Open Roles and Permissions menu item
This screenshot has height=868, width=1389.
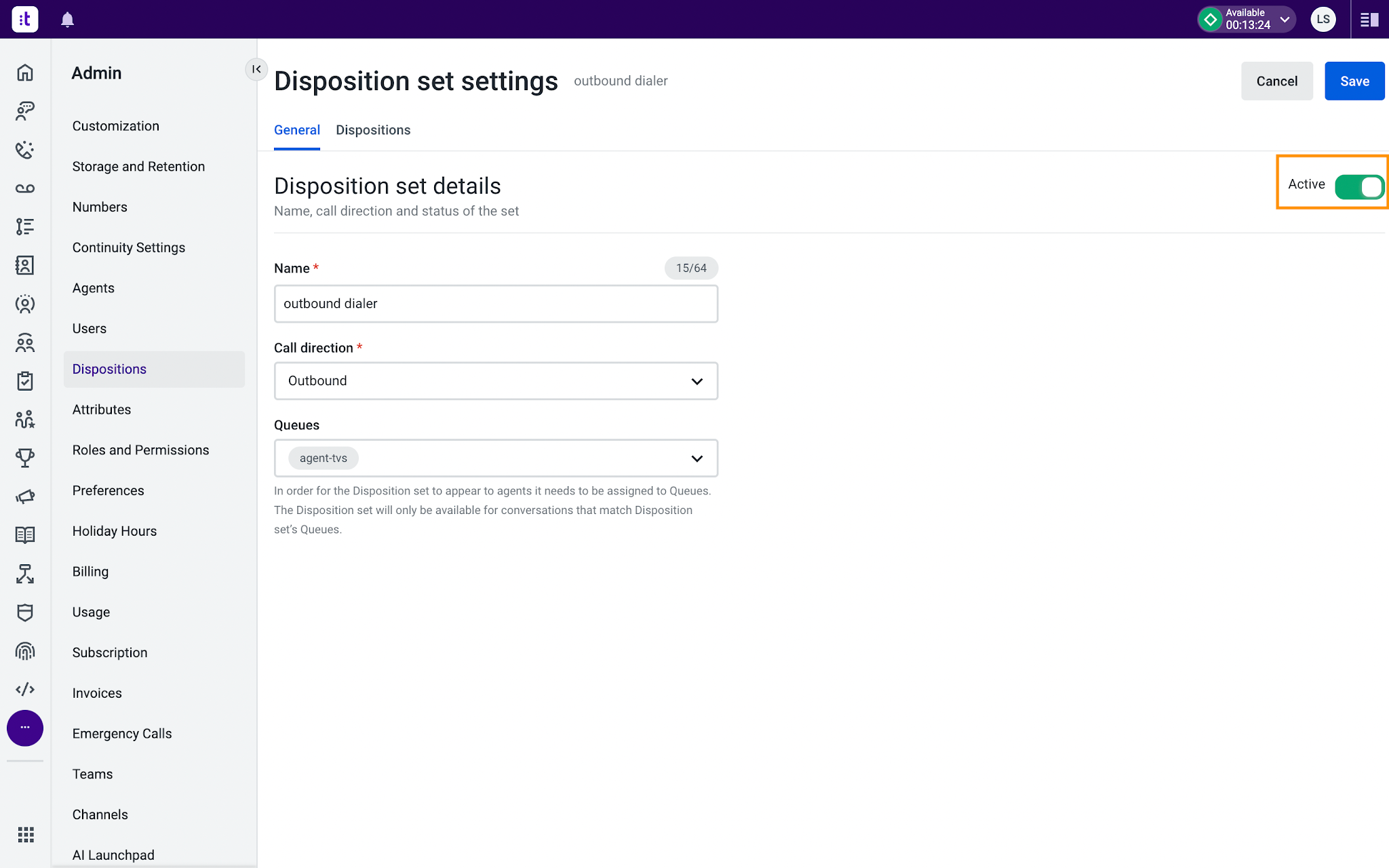[140, 450]
